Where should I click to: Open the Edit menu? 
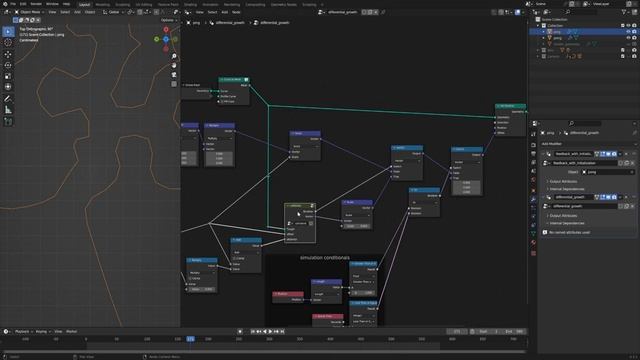pos(23,4)
